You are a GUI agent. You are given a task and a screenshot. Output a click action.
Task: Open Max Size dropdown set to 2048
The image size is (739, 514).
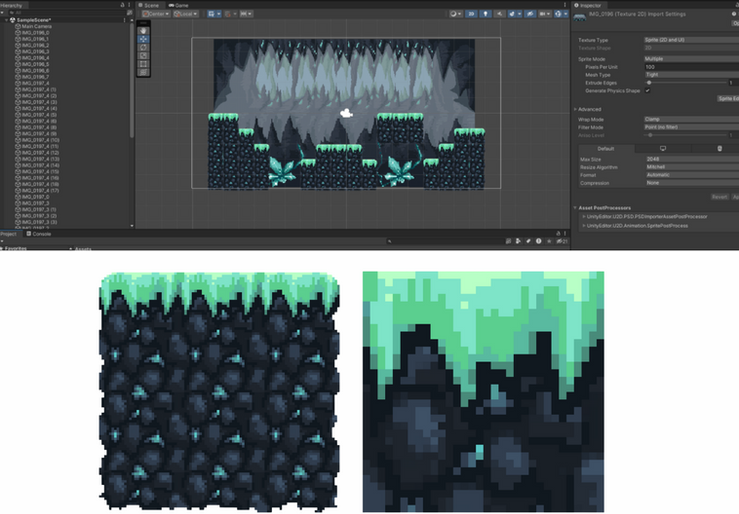tap(692, 159)
